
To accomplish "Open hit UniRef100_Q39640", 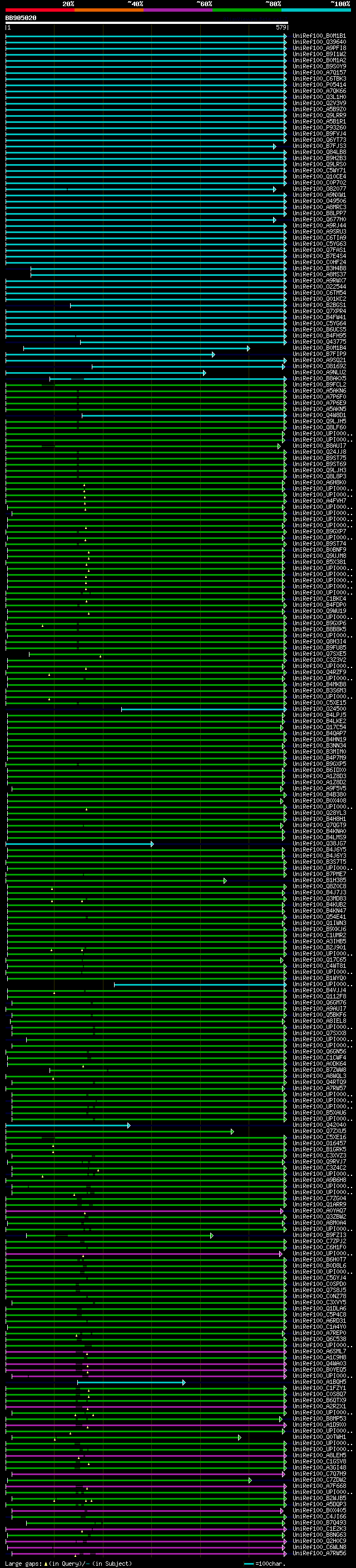I will (319, 42).
